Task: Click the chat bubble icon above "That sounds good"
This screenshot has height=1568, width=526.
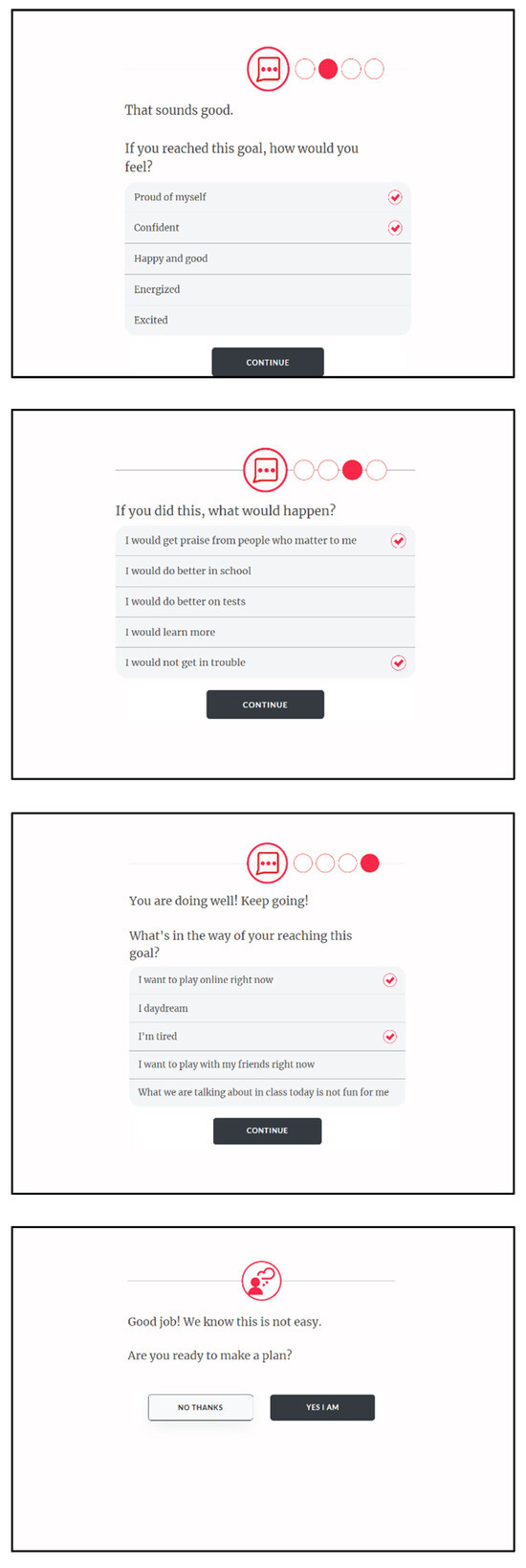Action: [268, 69]
